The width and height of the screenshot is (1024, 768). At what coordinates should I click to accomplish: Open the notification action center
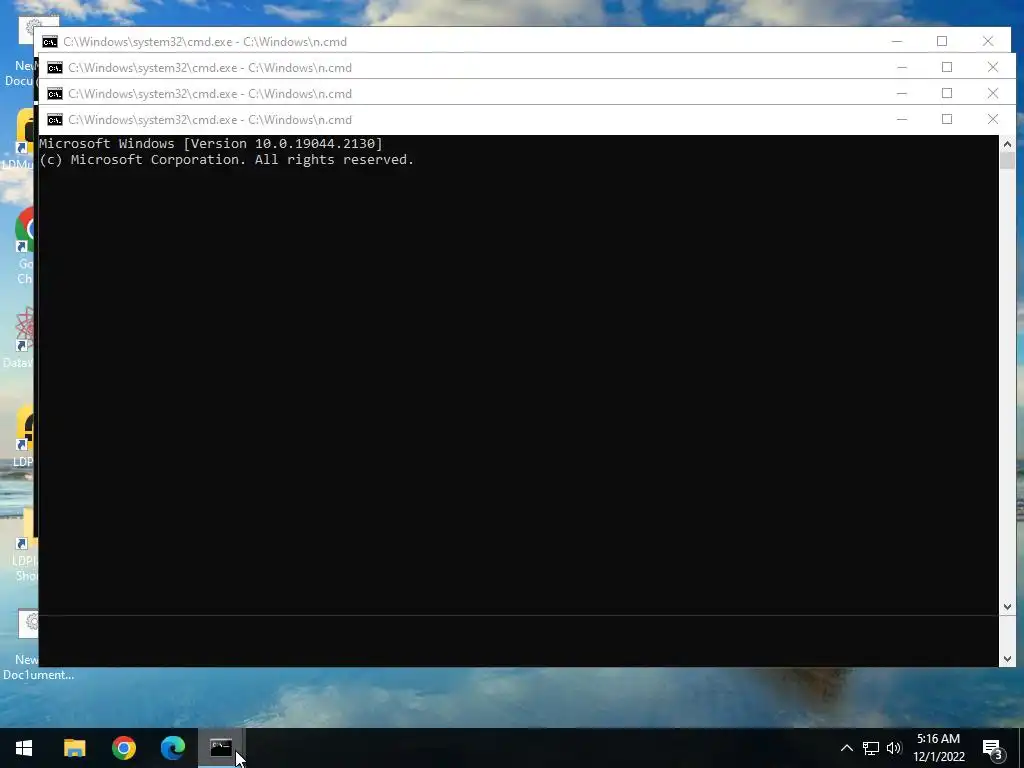(992, 748)
